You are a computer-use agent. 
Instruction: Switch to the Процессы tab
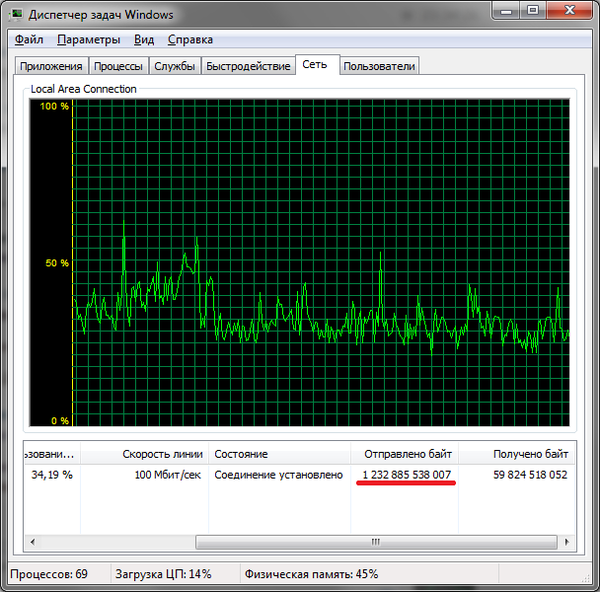pyautogui.click(x=118, y=67)
